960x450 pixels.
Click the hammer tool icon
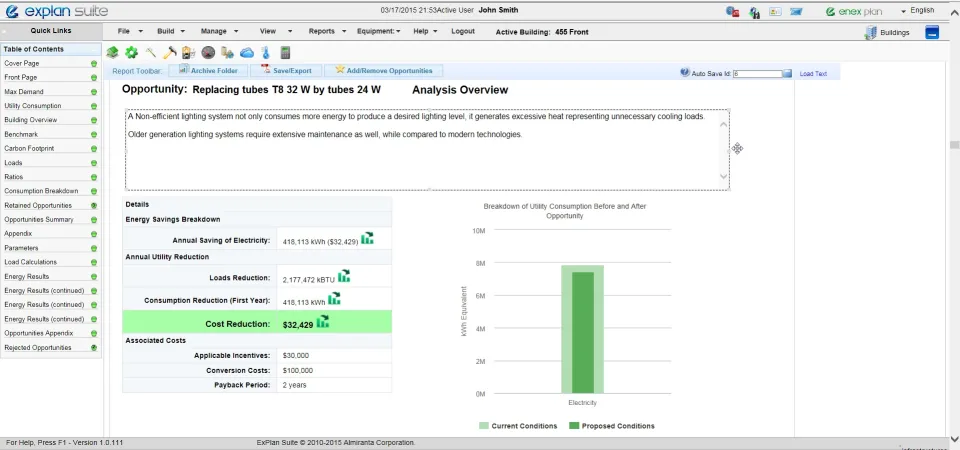point(169,53)
